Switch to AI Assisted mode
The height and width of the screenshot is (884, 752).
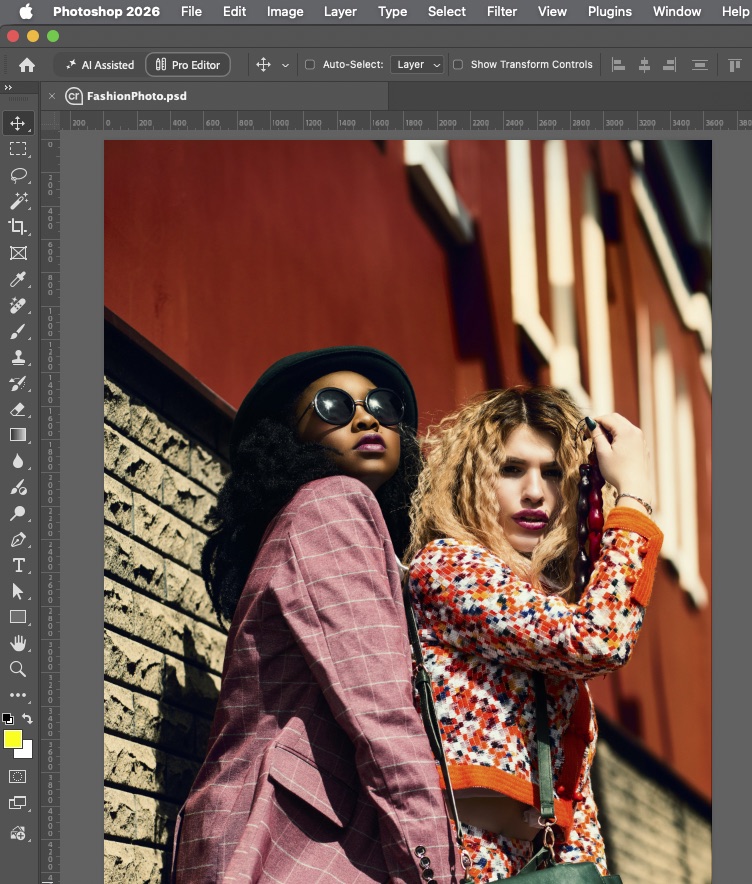(x=100, y=65)
